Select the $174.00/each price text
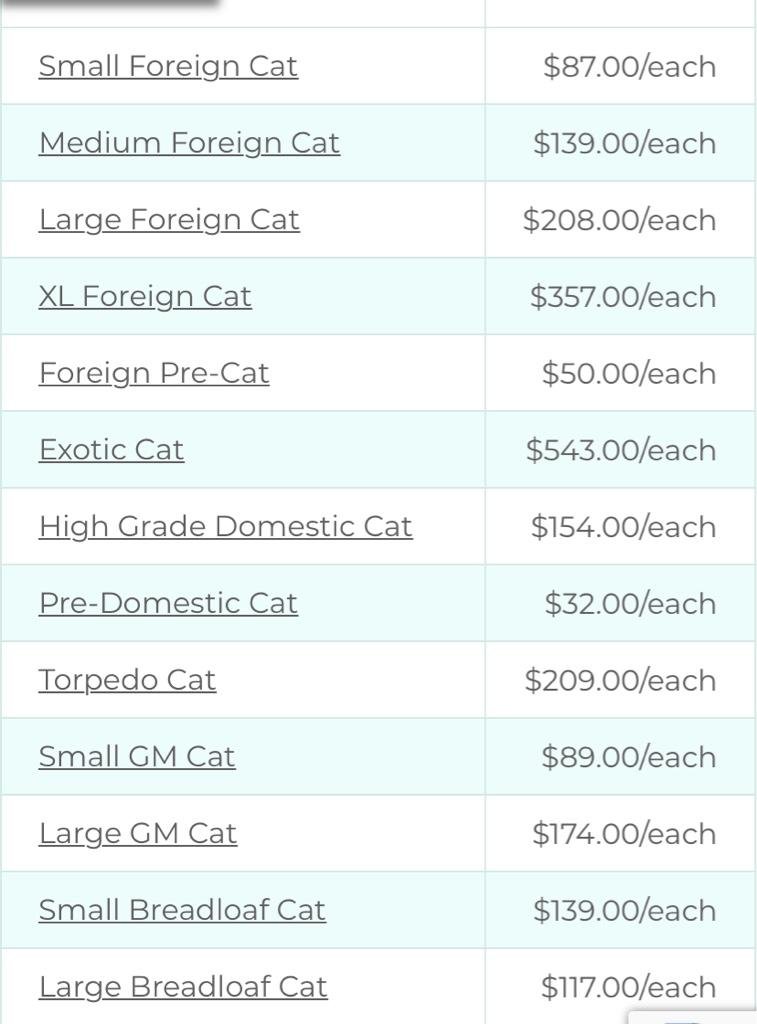The height and width of the screenshot is (1024, 757). [624, 834]
